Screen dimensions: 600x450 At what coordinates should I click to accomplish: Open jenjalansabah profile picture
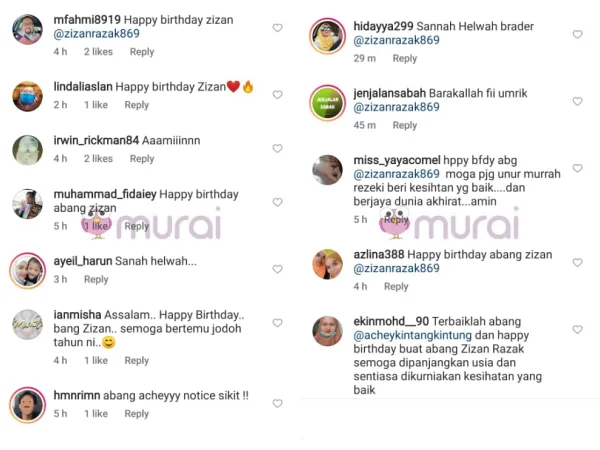pos(328,103)
